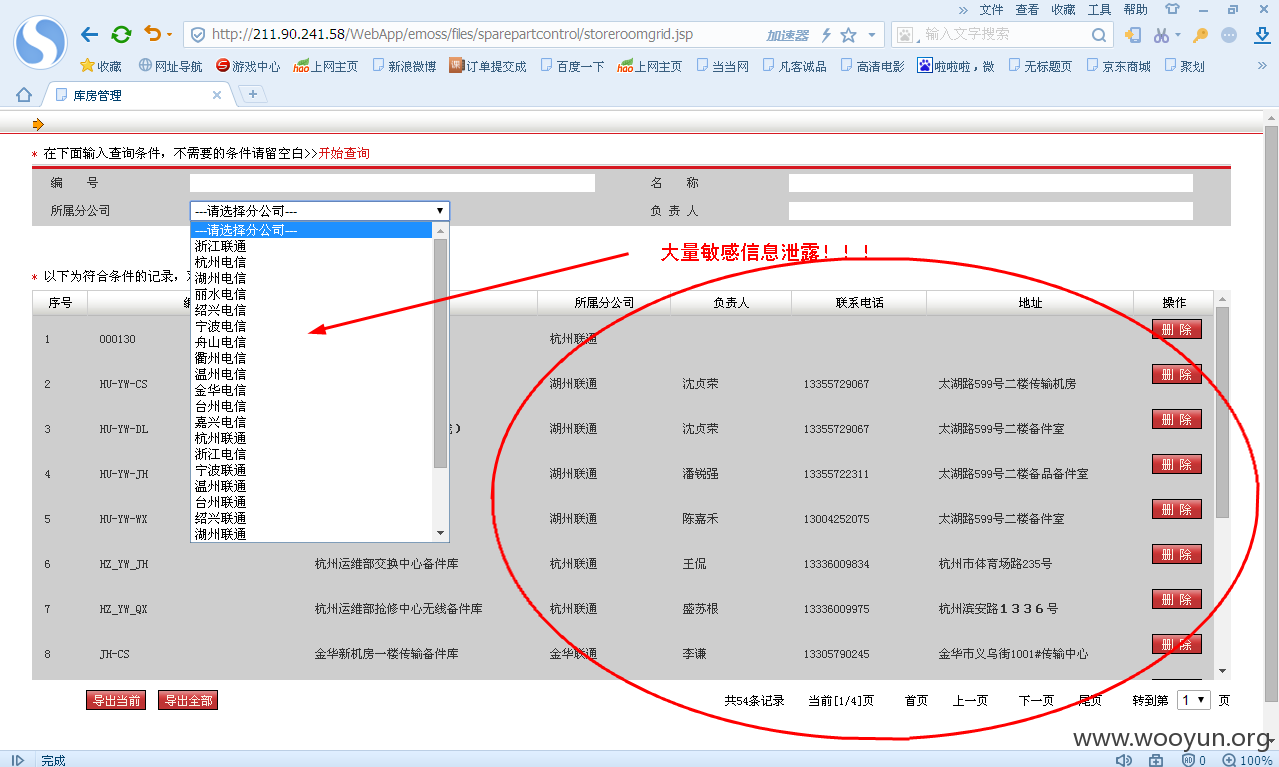Click the ad-block shield icon in status bar
This screenshot has width=1279, height=767.
click(1188, 760)
